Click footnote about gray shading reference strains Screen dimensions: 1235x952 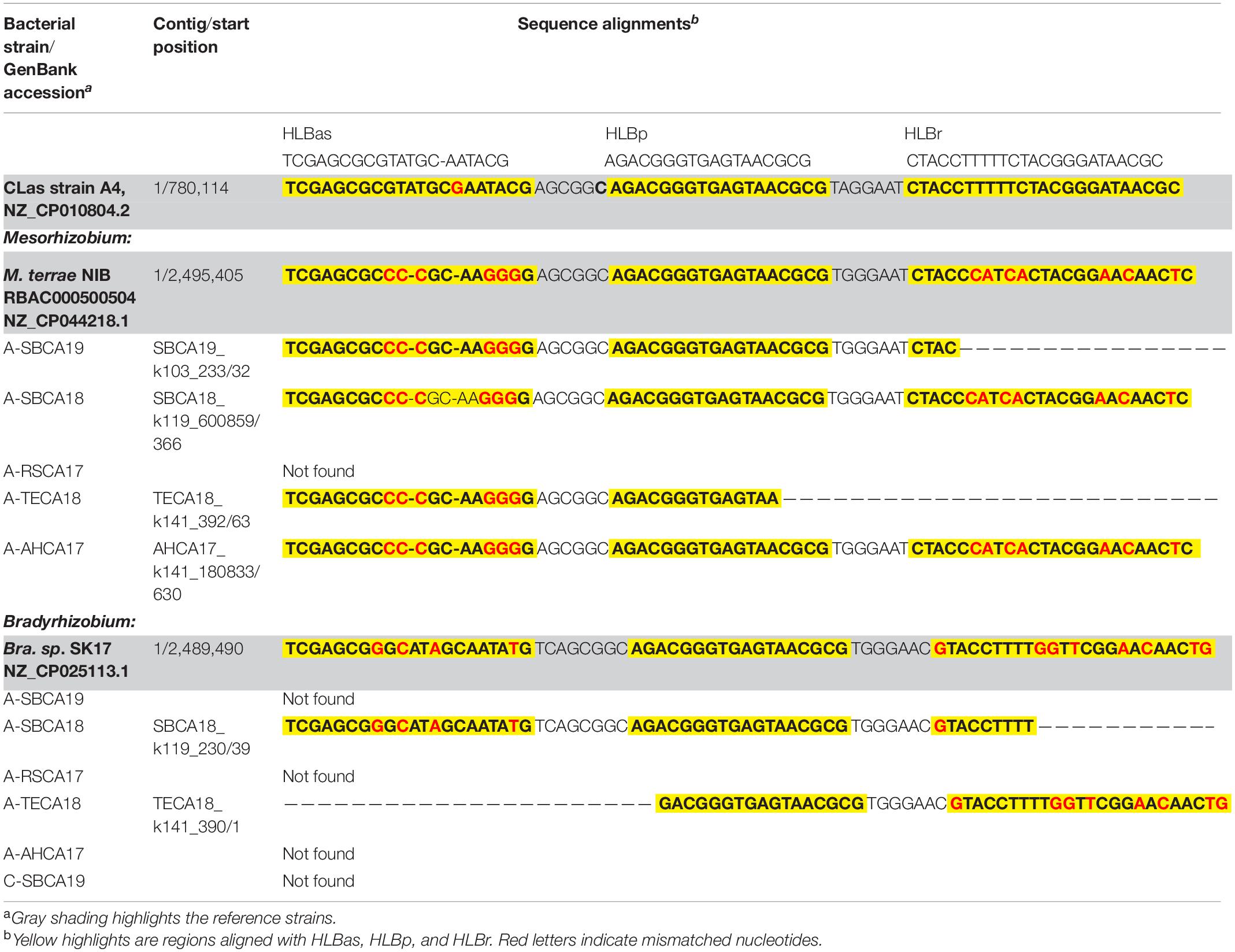(x=170, y=917)
